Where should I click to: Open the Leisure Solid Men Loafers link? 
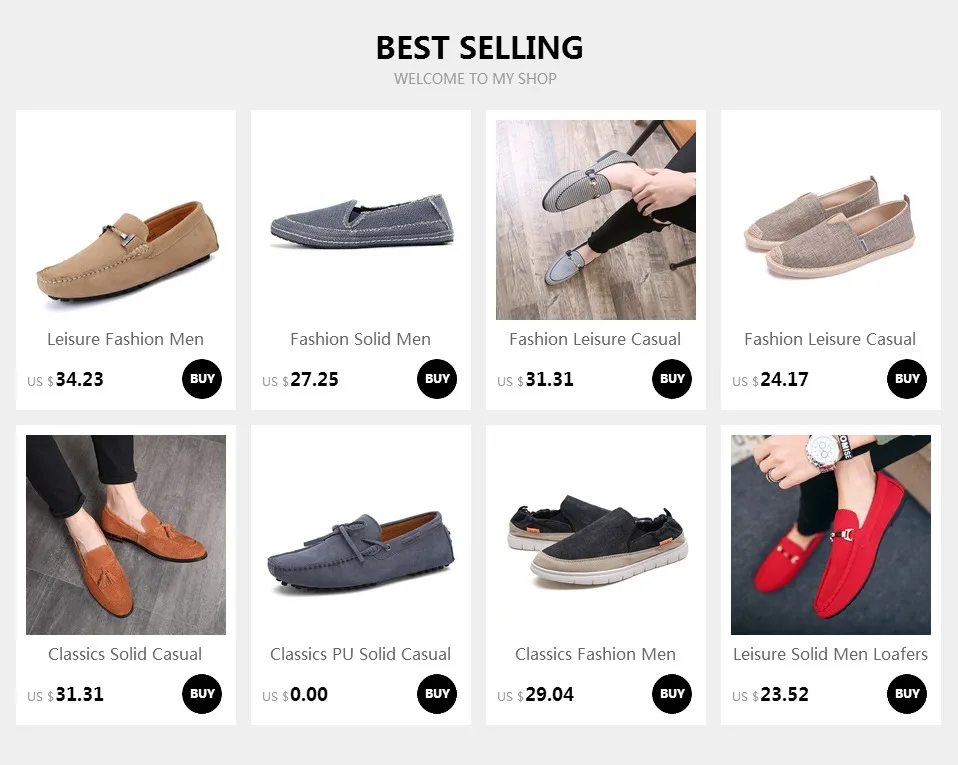[x=830, y=654]
